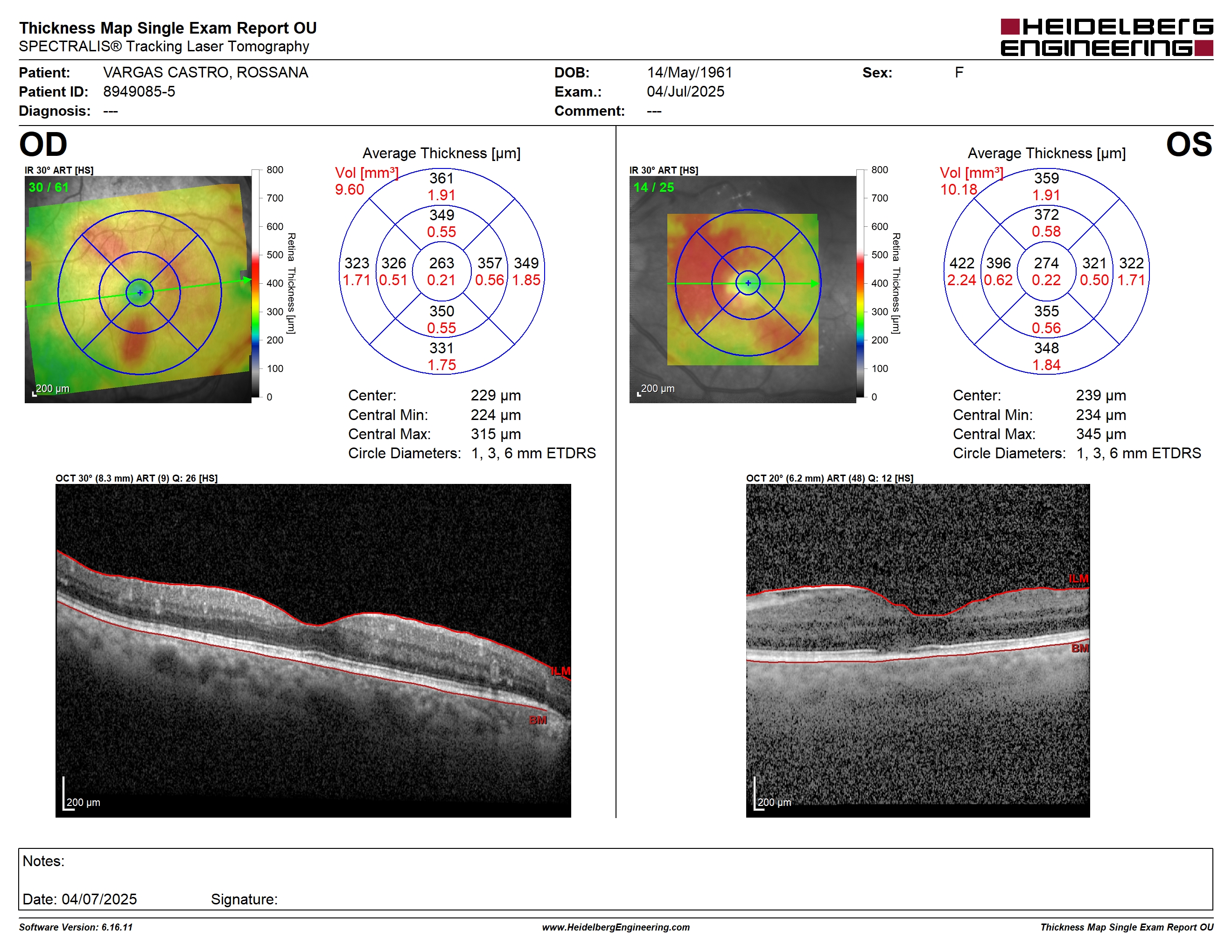Click the Software Version: 6.16.11 text
The image size is (1232, 952).
(x=76, y=927)
